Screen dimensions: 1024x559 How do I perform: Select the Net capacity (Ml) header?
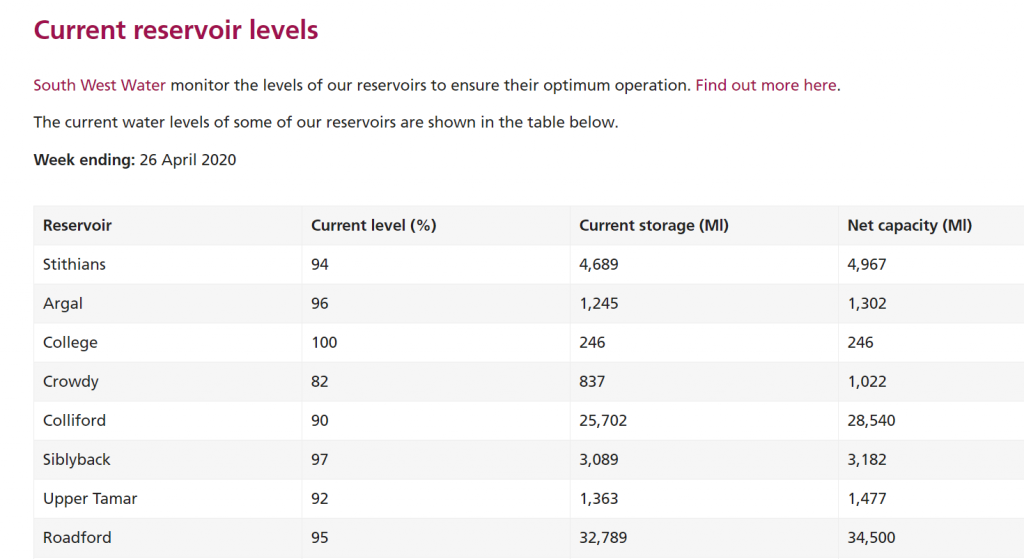coord(910,225)
